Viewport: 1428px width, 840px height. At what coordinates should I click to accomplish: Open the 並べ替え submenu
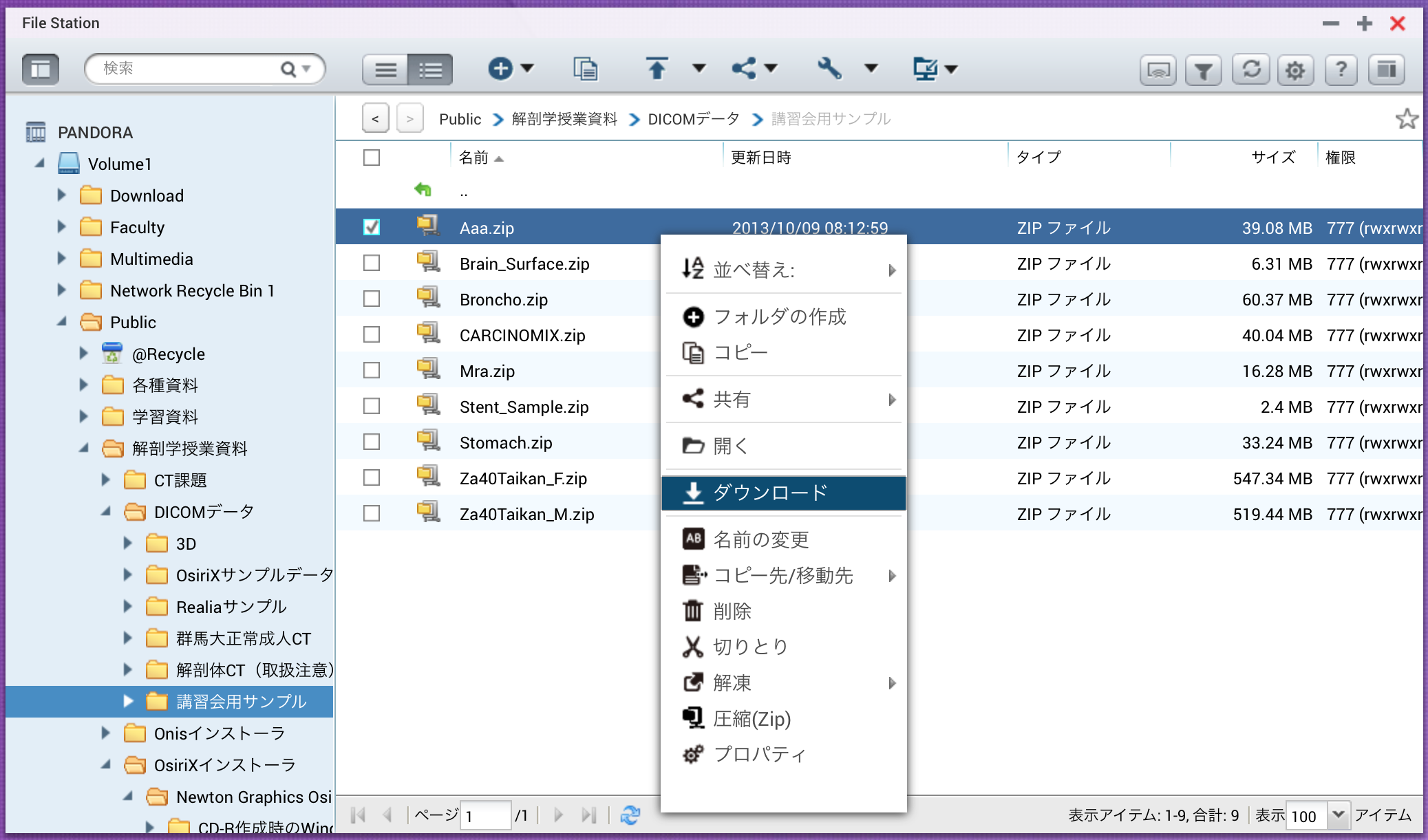pyautogui.click(x=783, y=270)
